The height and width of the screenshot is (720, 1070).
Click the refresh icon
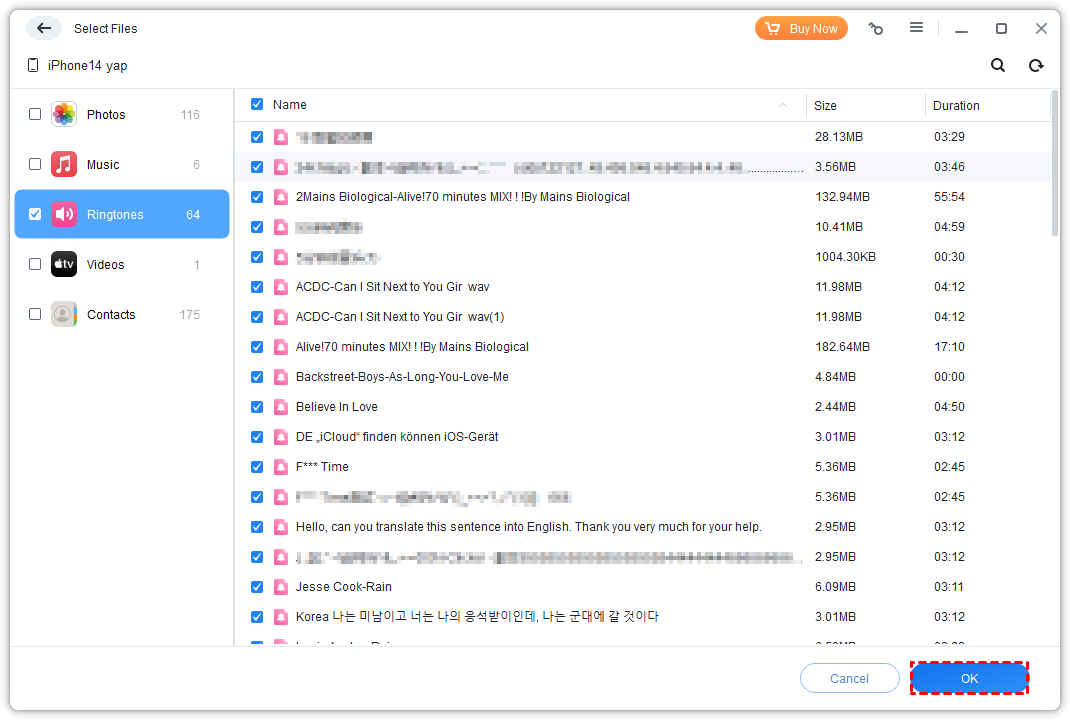coord(1036,65)
